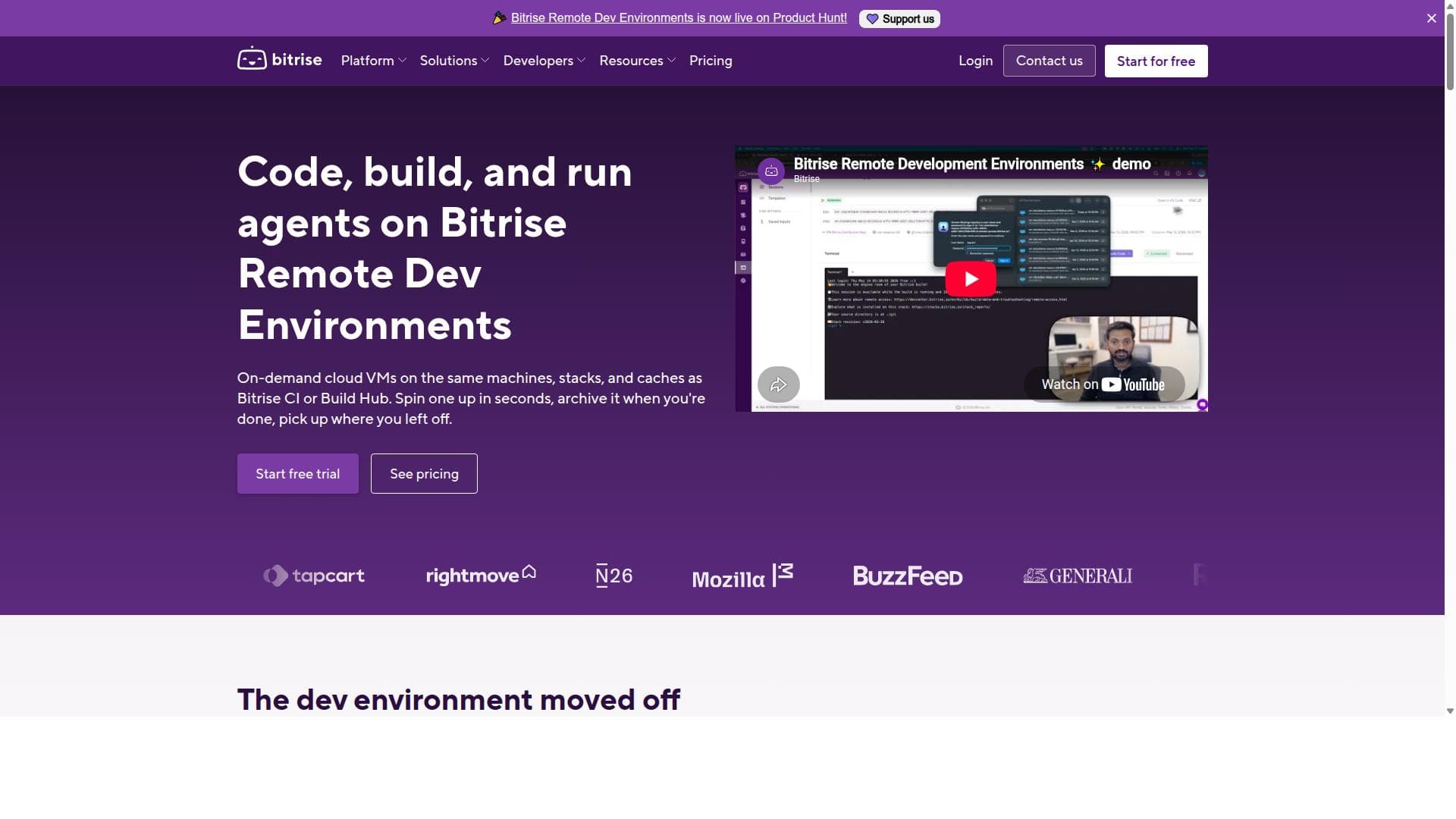Screen dimensions: 1456x819
Task: Play the Bitrise demo YouTube video
Action: coord(971,279)
